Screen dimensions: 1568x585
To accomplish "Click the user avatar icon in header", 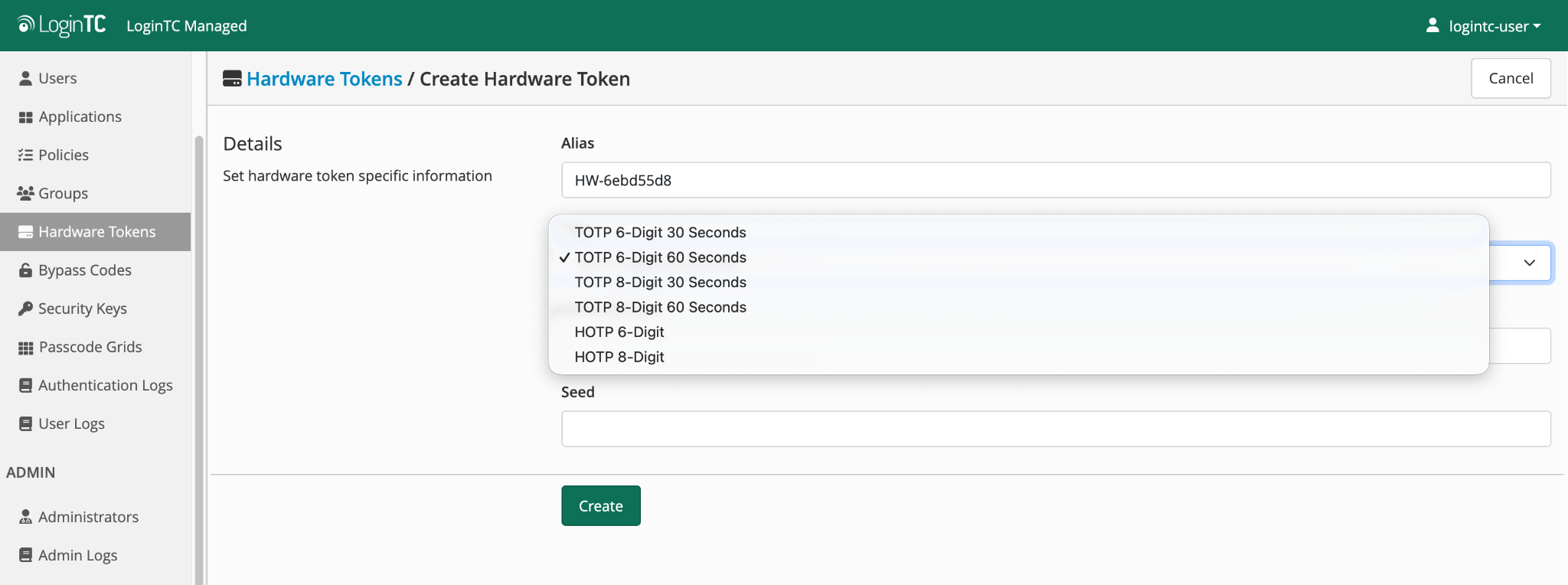I will 1432,25.
